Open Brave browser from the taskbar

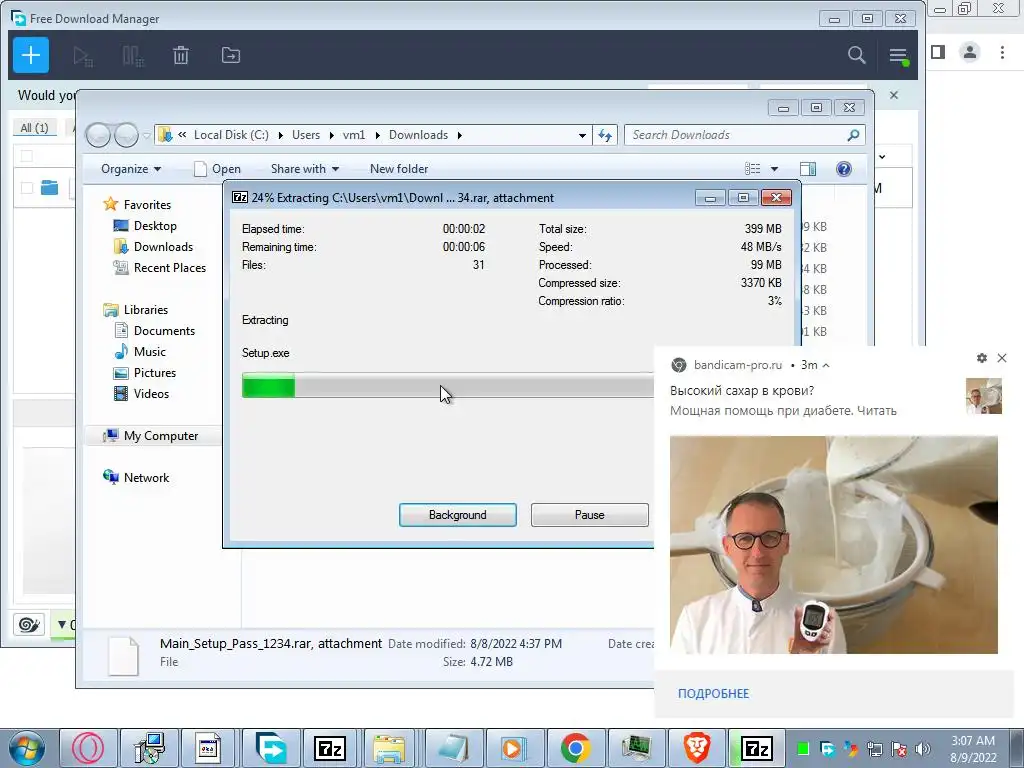[x=697, y=748]
